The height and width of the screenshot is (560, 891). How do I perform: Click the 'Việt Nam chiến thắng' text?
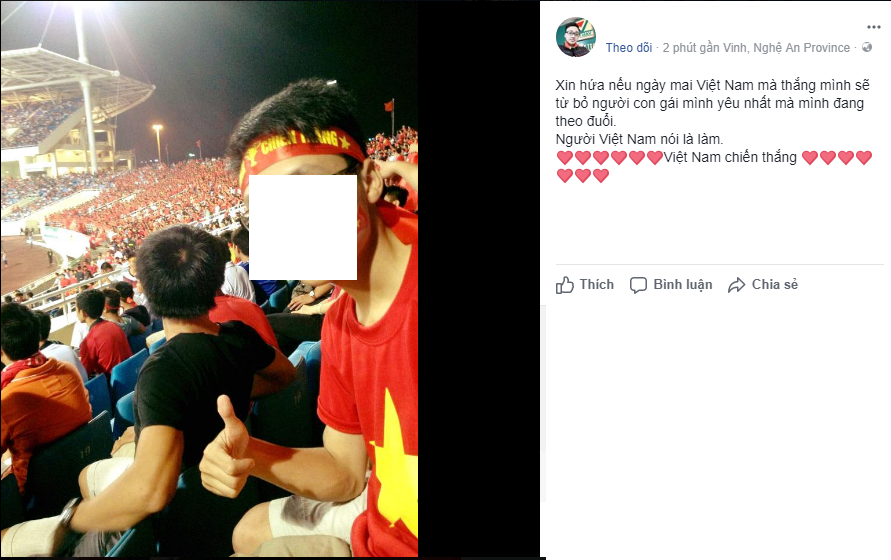pos(730,157)
